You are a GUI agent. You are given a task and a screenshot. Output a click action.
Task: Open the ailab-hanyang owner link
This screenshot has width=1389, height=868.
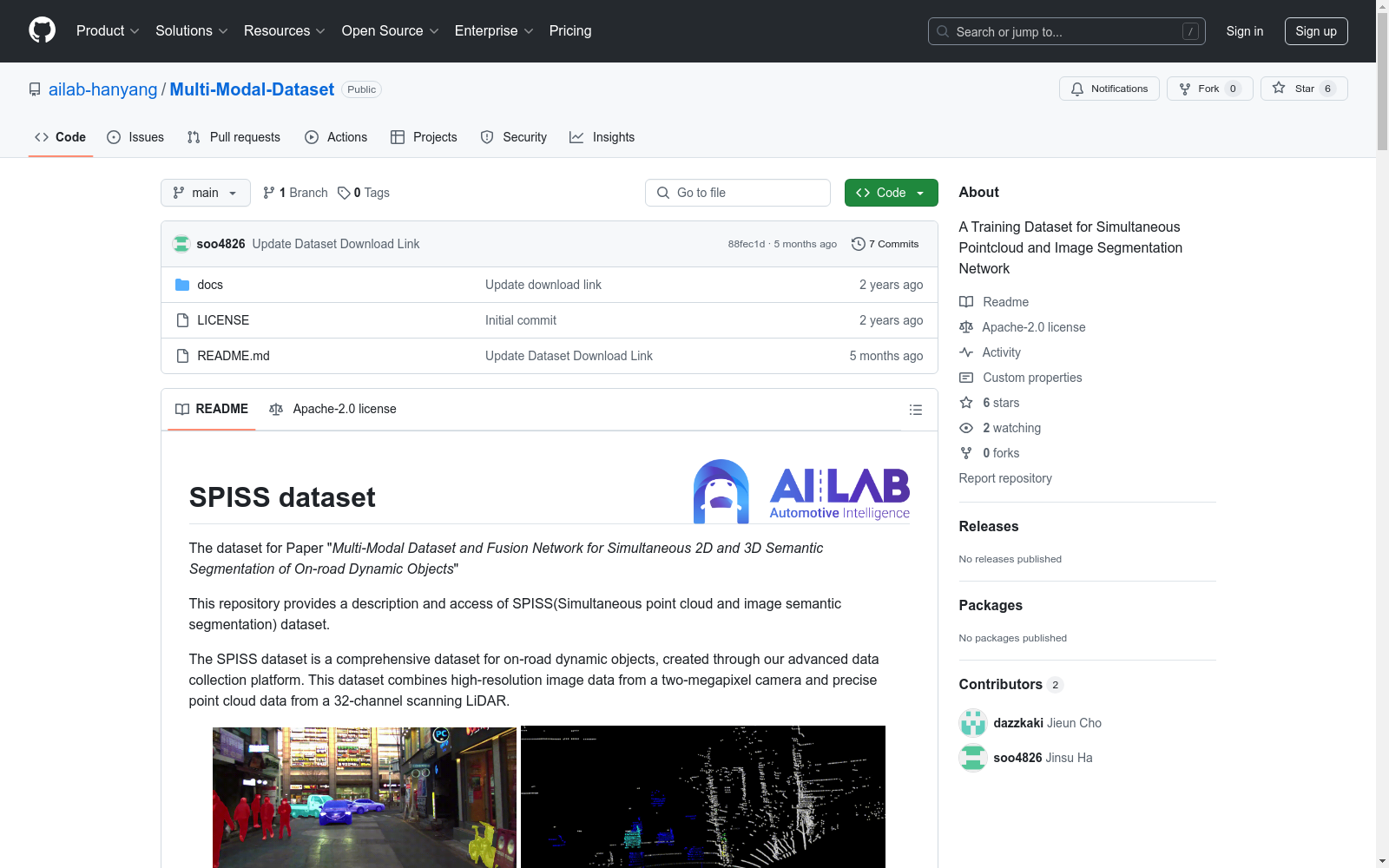[103, 89]
